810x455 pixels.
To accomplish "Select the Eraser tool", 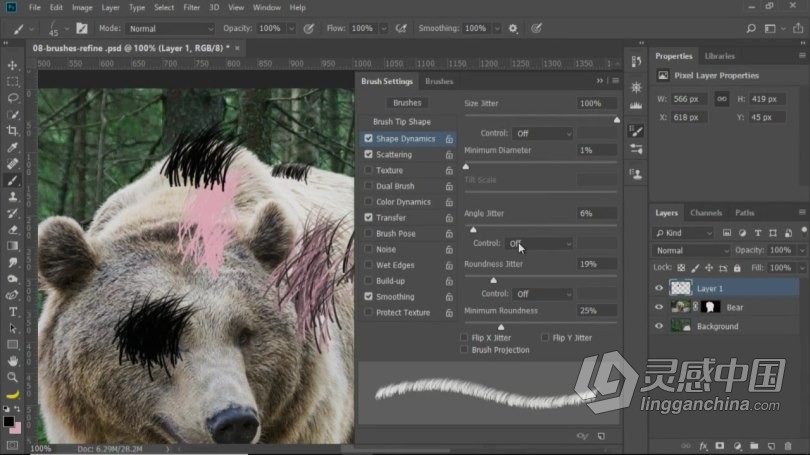I will coord(13,230).
